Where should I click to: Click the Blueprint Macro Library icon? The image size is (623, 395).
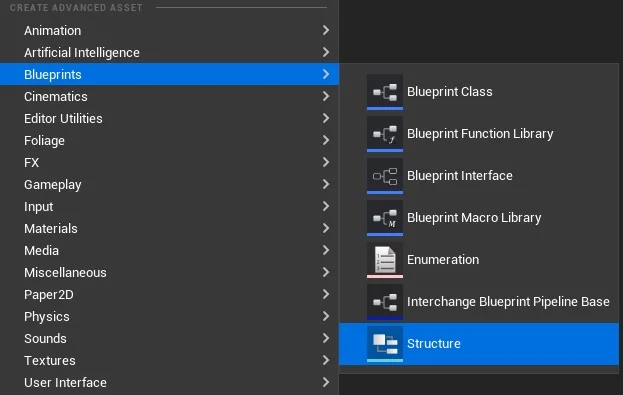tap(385, 218)
